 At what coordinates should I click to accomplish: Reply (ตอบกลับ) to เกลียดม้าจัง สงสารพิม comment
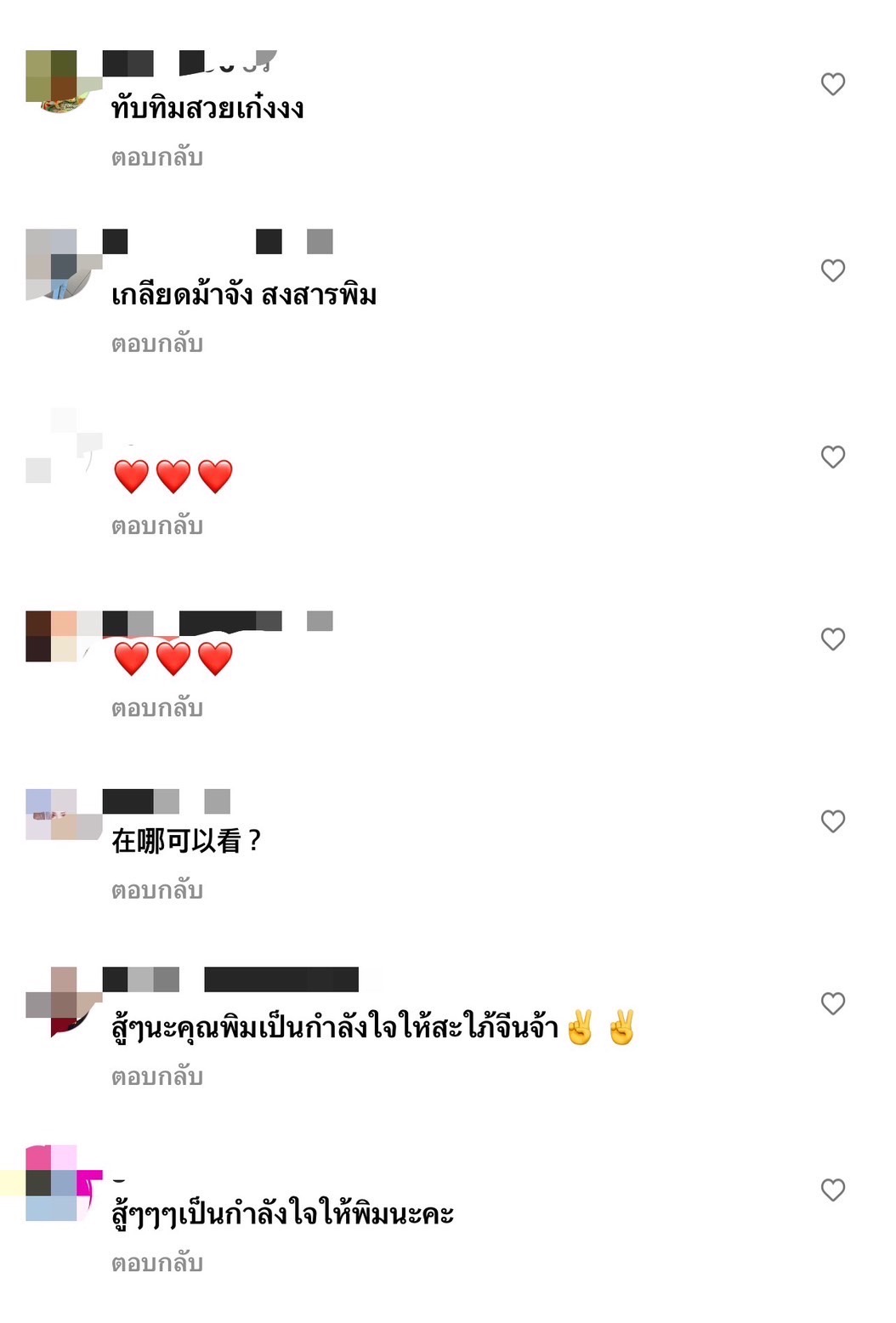click(x=156, y=344)
